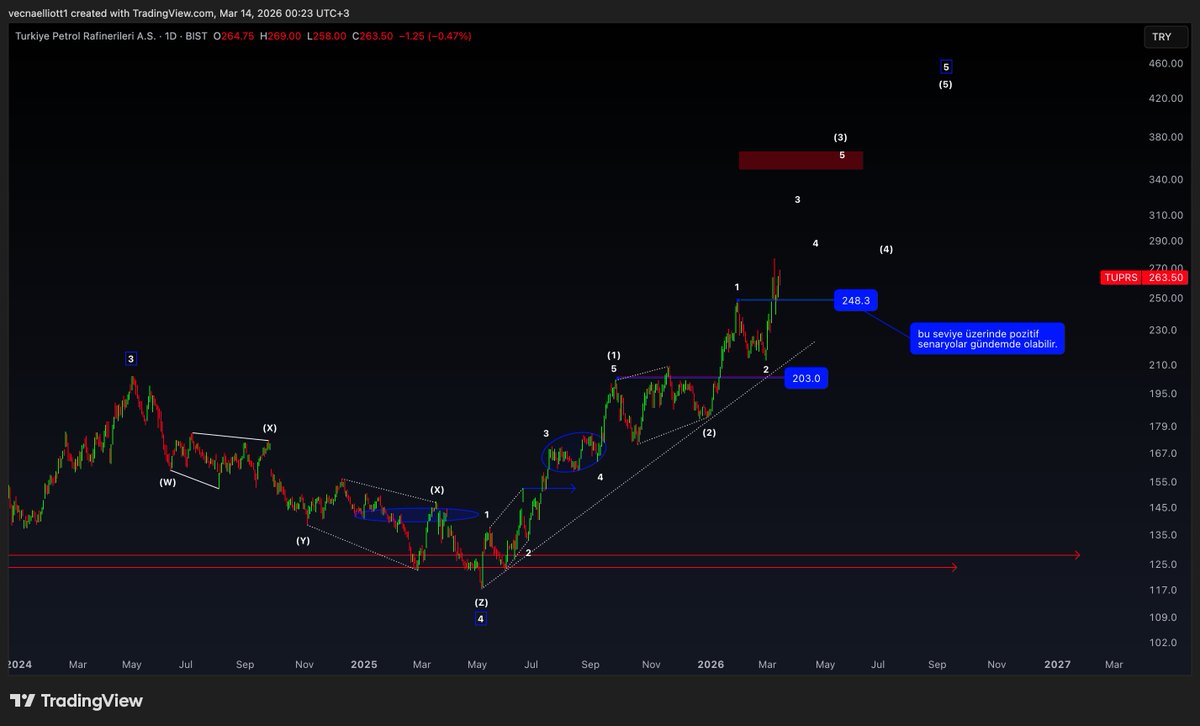Select the 'bu seviye üzerinde pozitif' note box
1200x726 pixels.
986,337
